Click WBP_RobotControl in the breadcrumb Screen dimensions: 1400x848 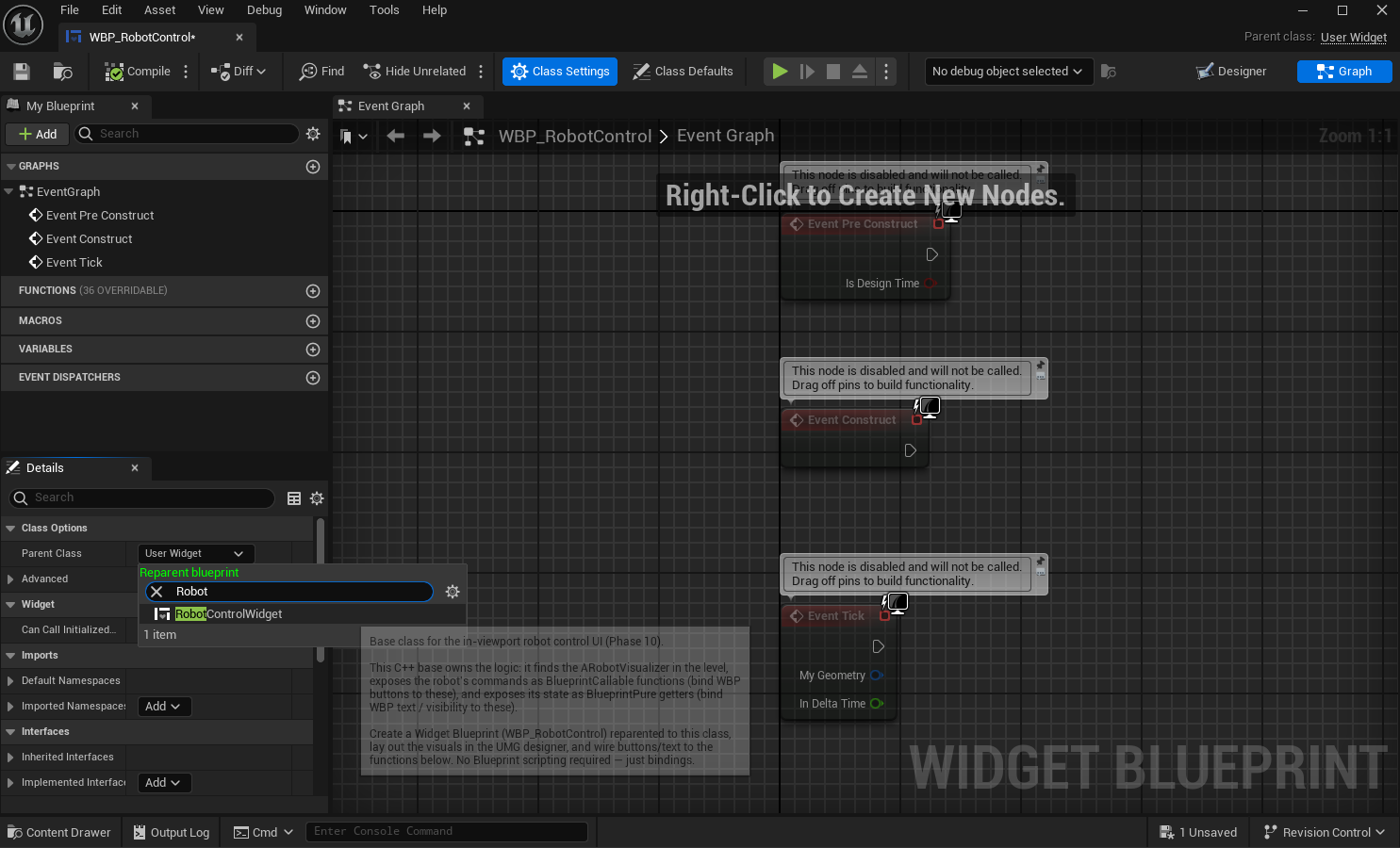click(x=575, y=137)
